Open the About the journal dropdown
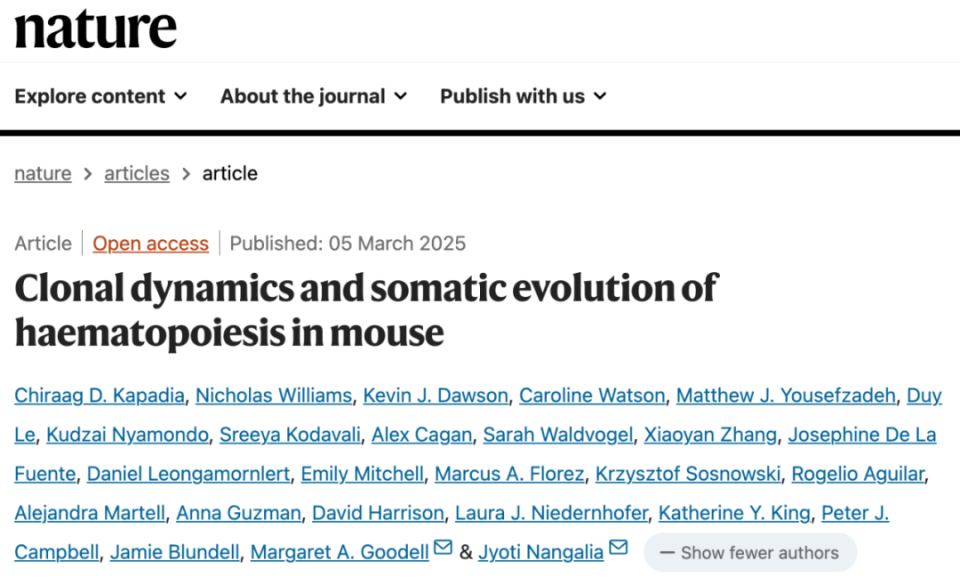The width and height of the screenshot is (960, 584). click(x=313, y=96)
